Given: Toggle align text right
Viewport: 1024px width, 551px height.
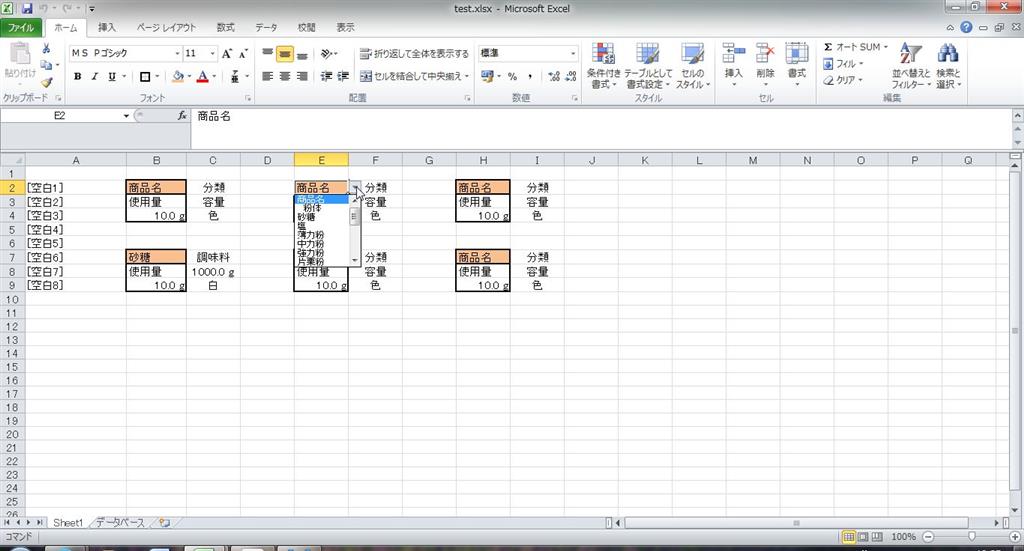Looking at the screenshot, I should coord(302,76).
